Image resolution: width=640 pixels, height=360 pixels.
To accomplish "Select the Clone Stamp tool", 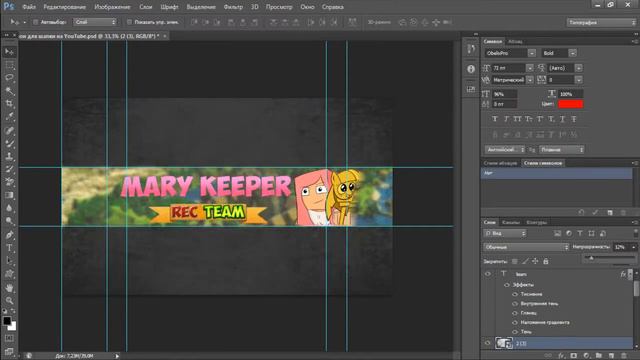I will point(9,156).
